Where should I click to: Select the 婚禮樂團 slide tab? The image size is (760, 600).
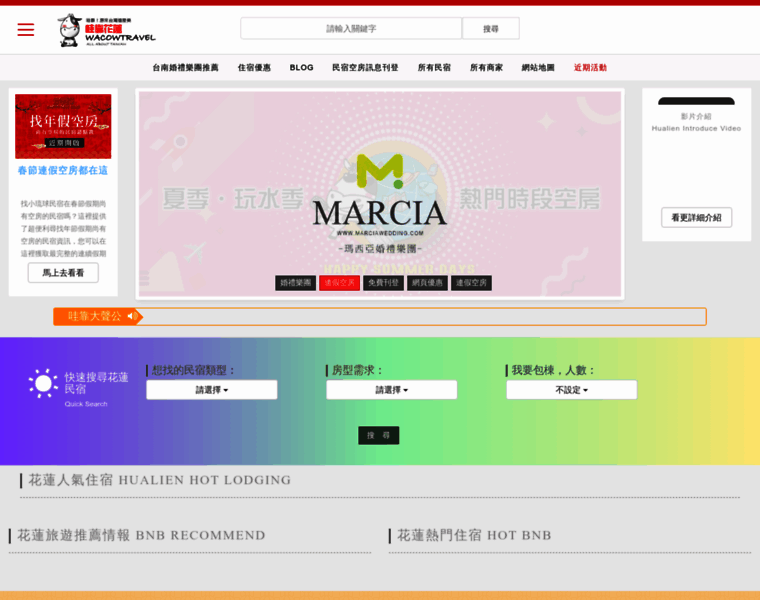click(x=296, y=283)
